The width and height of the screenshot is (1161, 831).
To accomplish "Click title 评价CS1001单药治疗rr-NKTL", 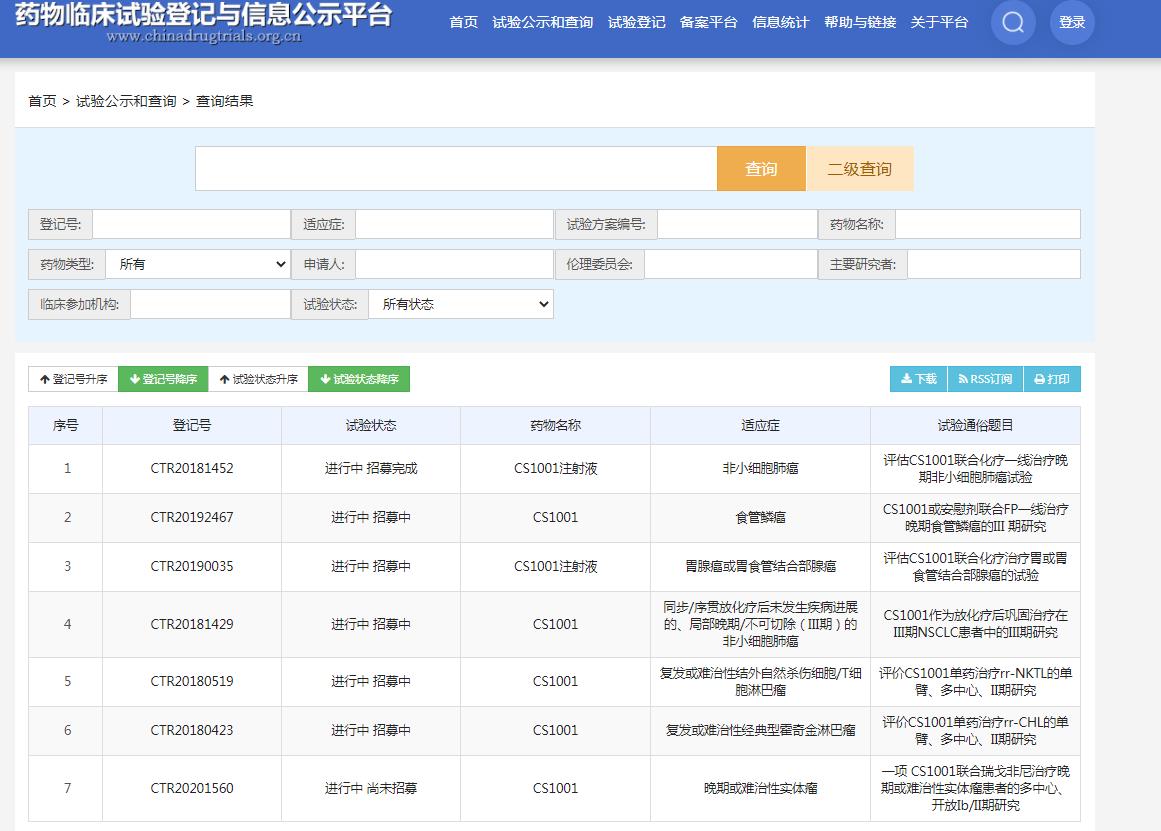I will tap(975, 681).
